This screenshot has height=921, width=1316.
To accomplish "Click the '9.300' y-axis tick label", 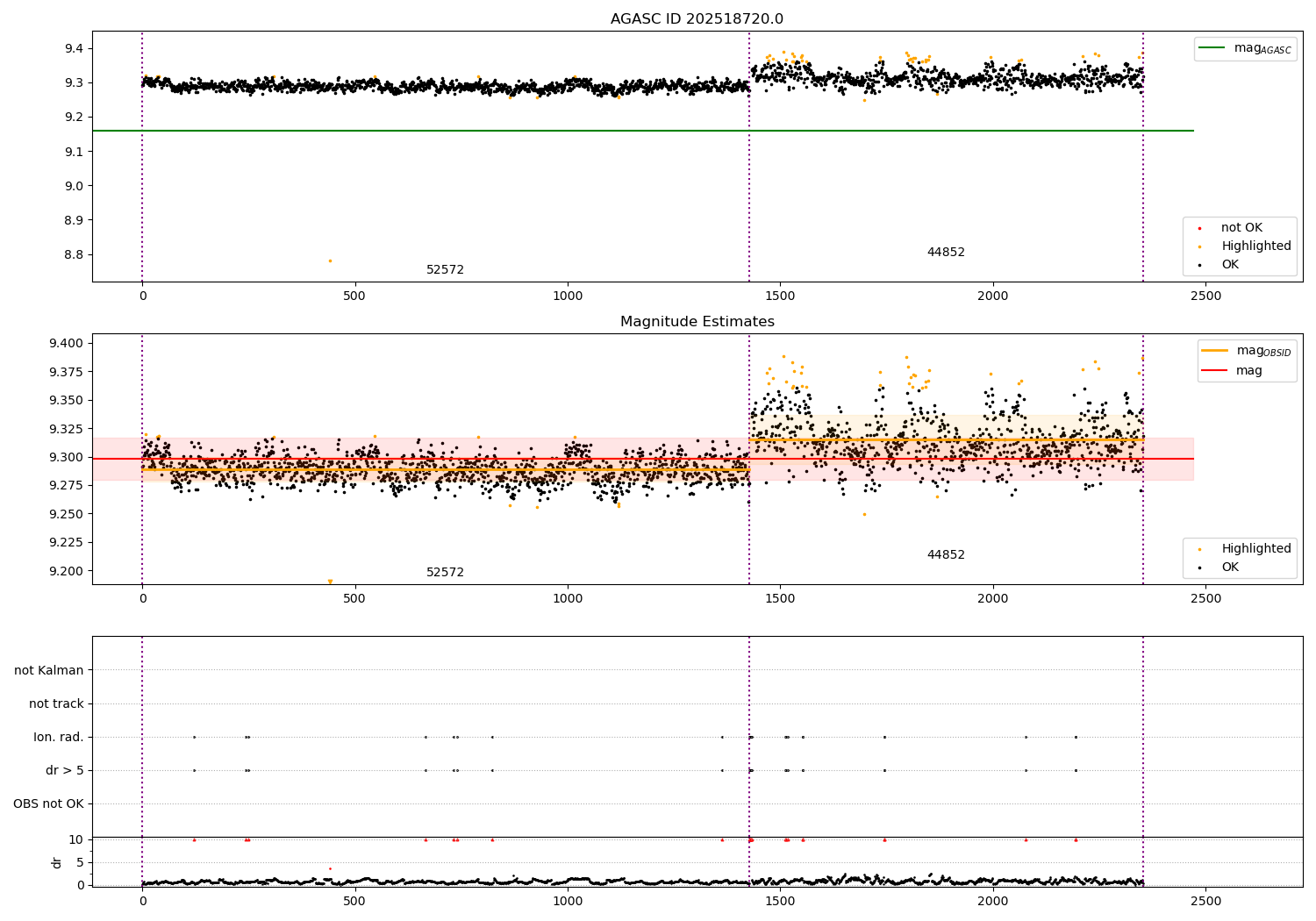I will click(x=66, y=457).
